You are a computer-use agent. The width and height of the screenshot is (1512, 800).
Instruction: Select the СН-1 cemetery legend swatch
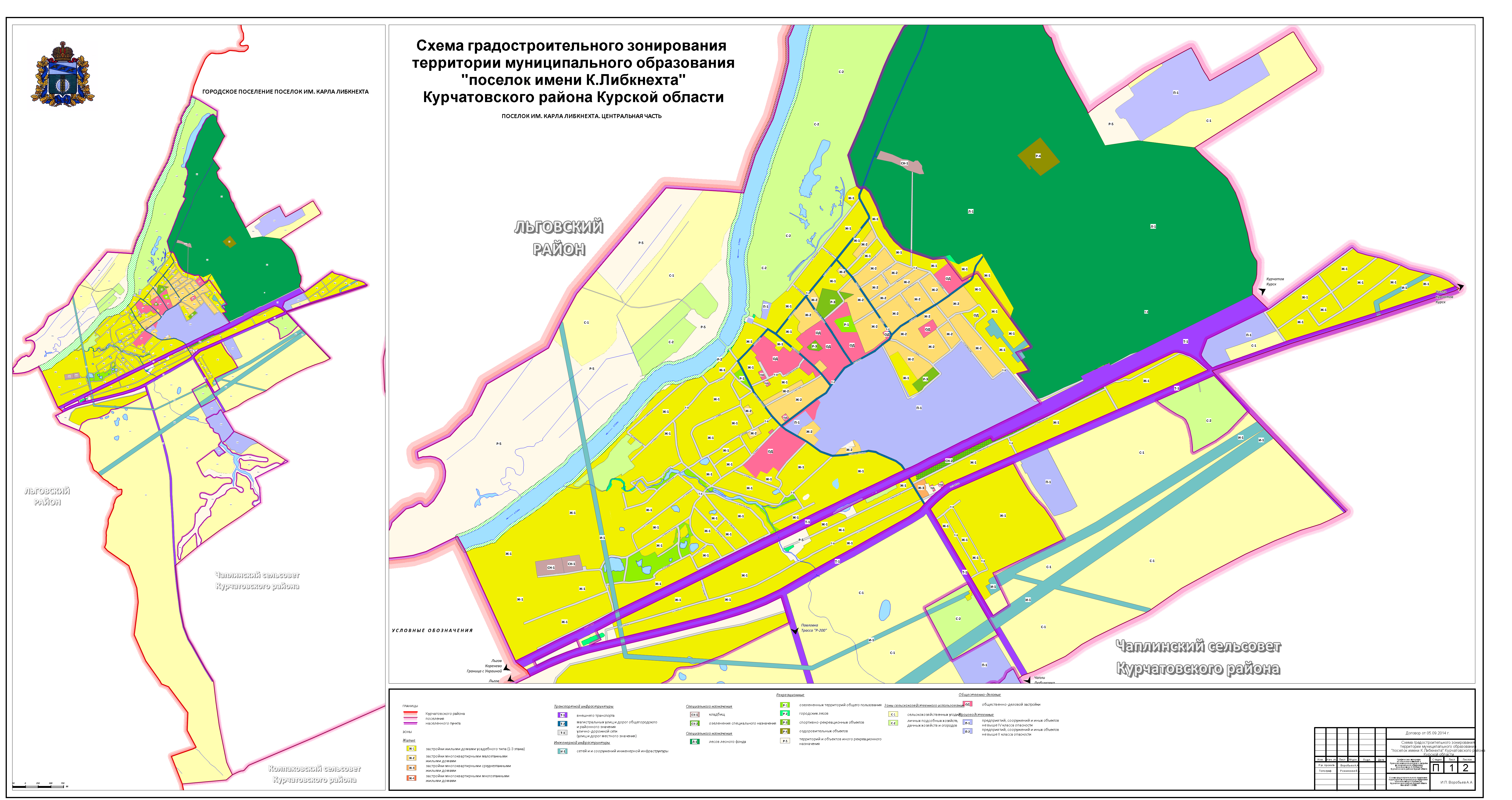tap(695, 714)
